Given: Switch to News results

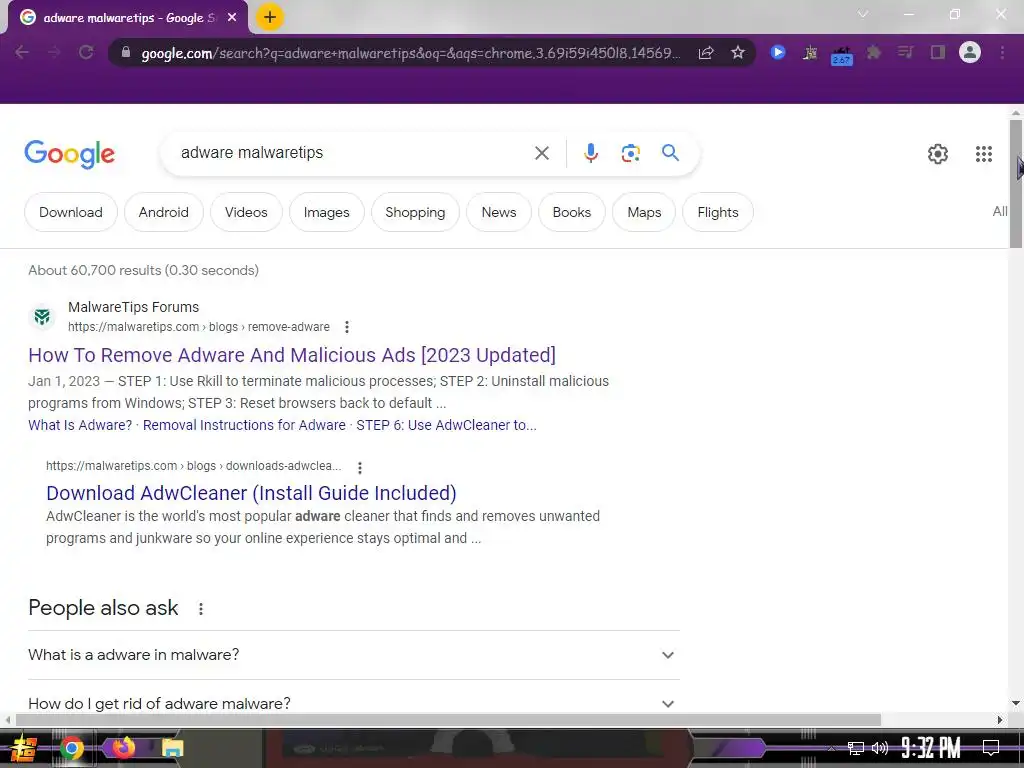Looking at the screenshot, I should pos(499,212).
